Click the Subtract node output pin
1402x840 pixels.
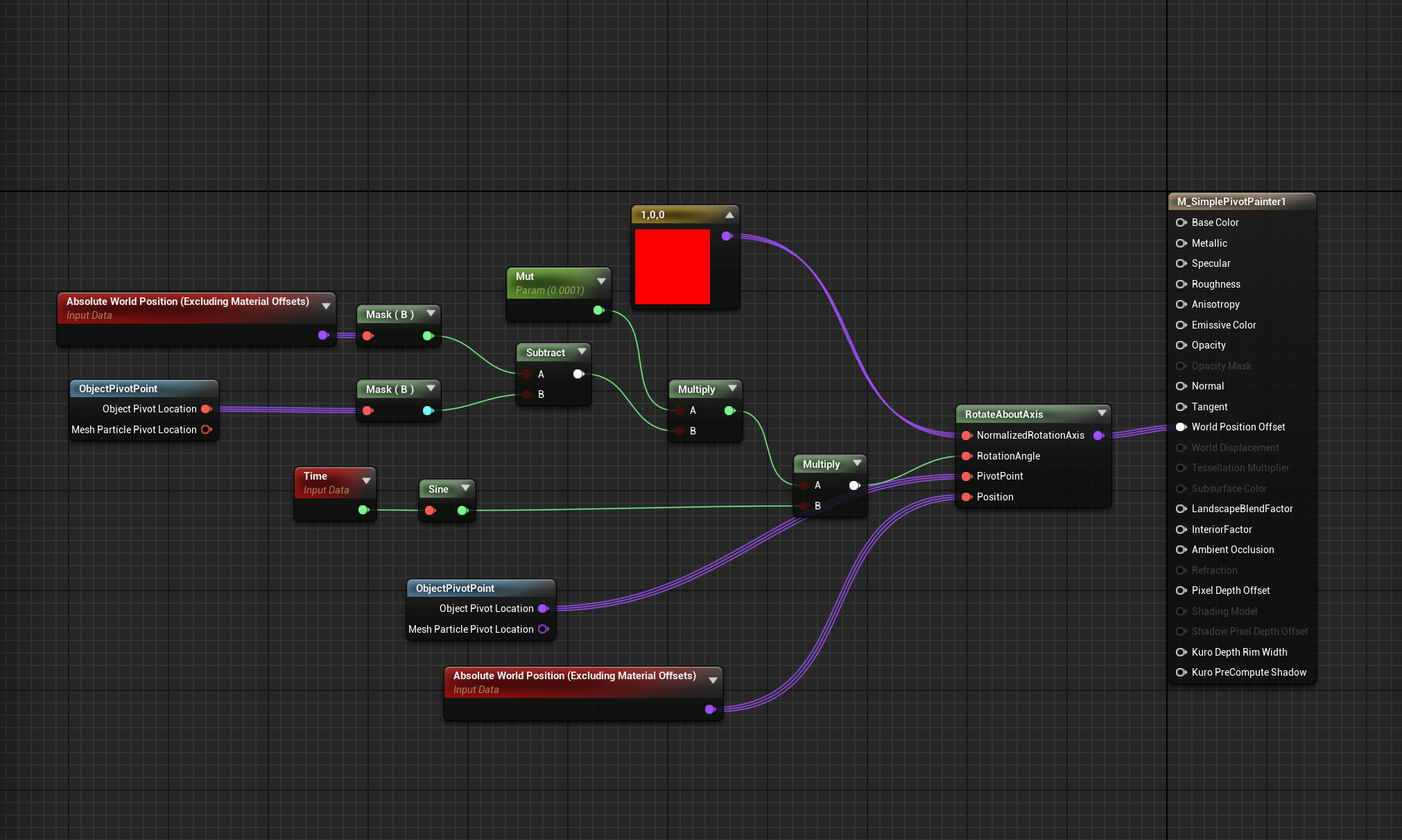(x=578, y=374)
